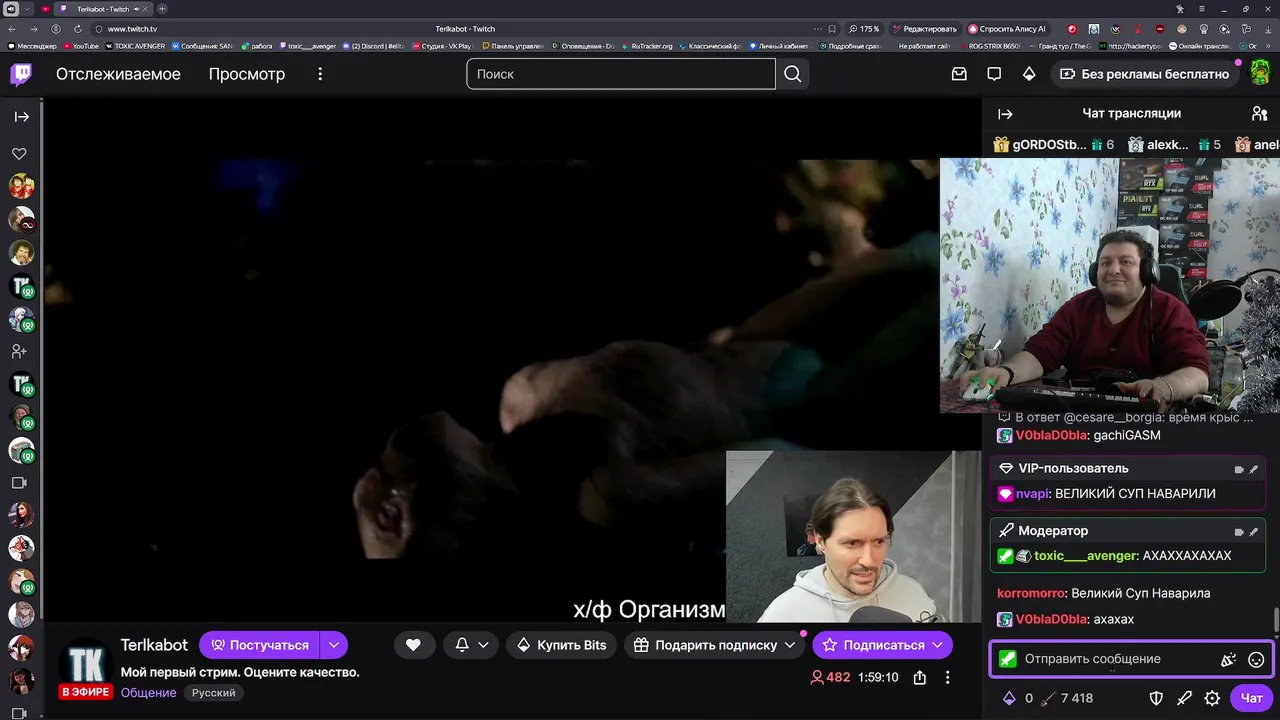Expand the left channel sidebar
This screenshot has height=720, width=1280.
pos(21,116)
